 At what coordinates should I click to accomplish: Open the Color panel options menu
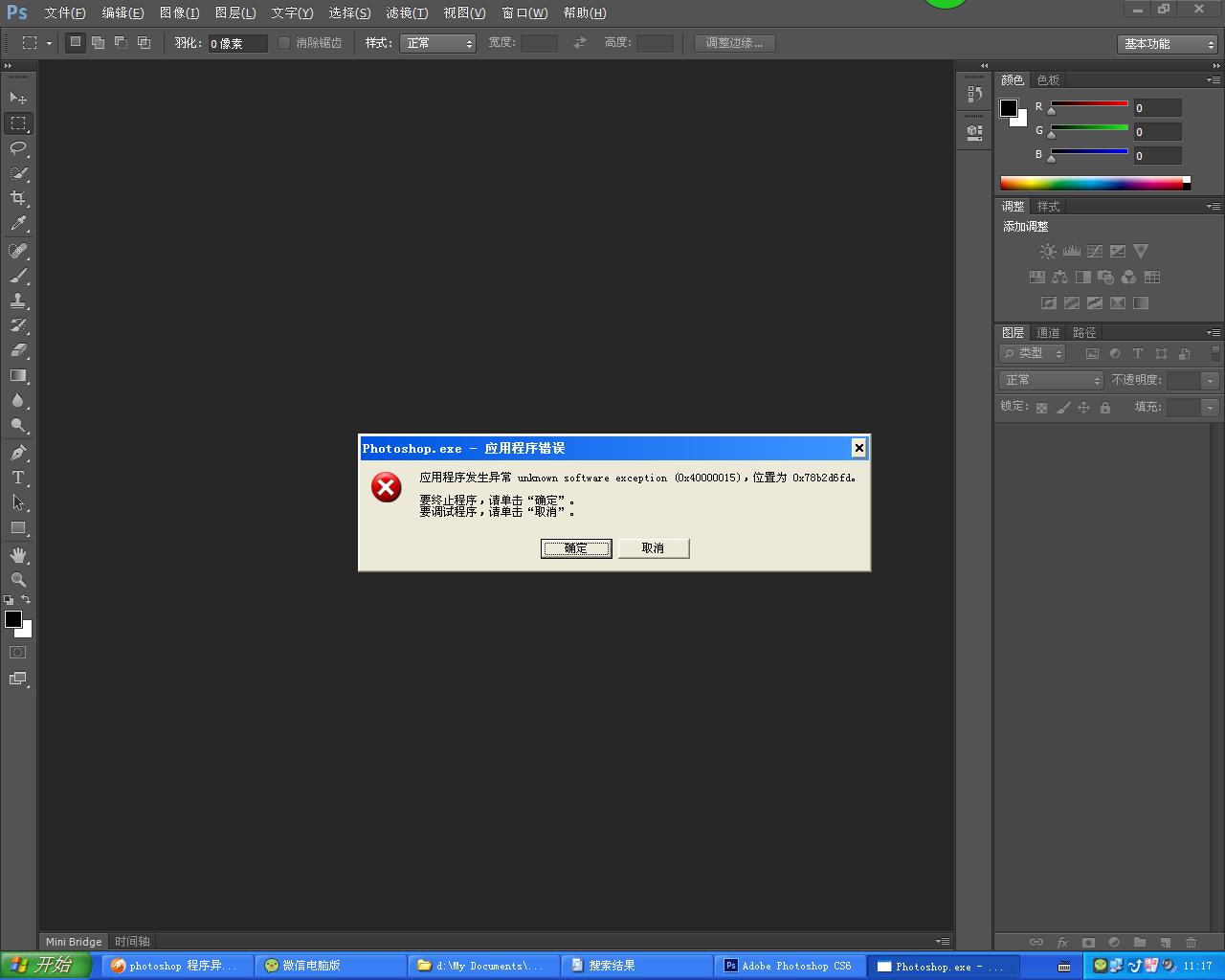point(1213,80)
